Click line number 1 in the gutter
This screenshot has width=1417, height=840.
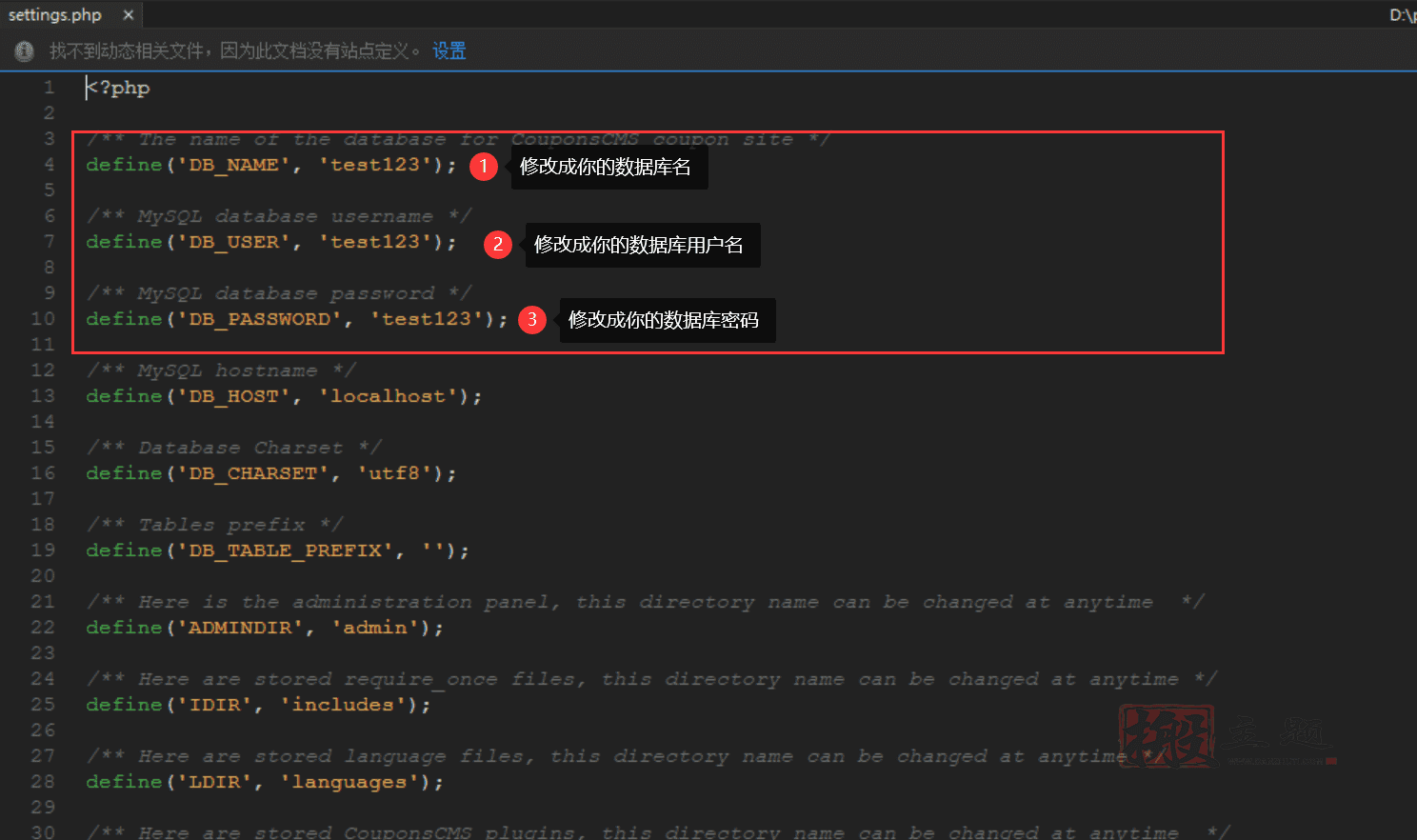click(x=49, y=88)
